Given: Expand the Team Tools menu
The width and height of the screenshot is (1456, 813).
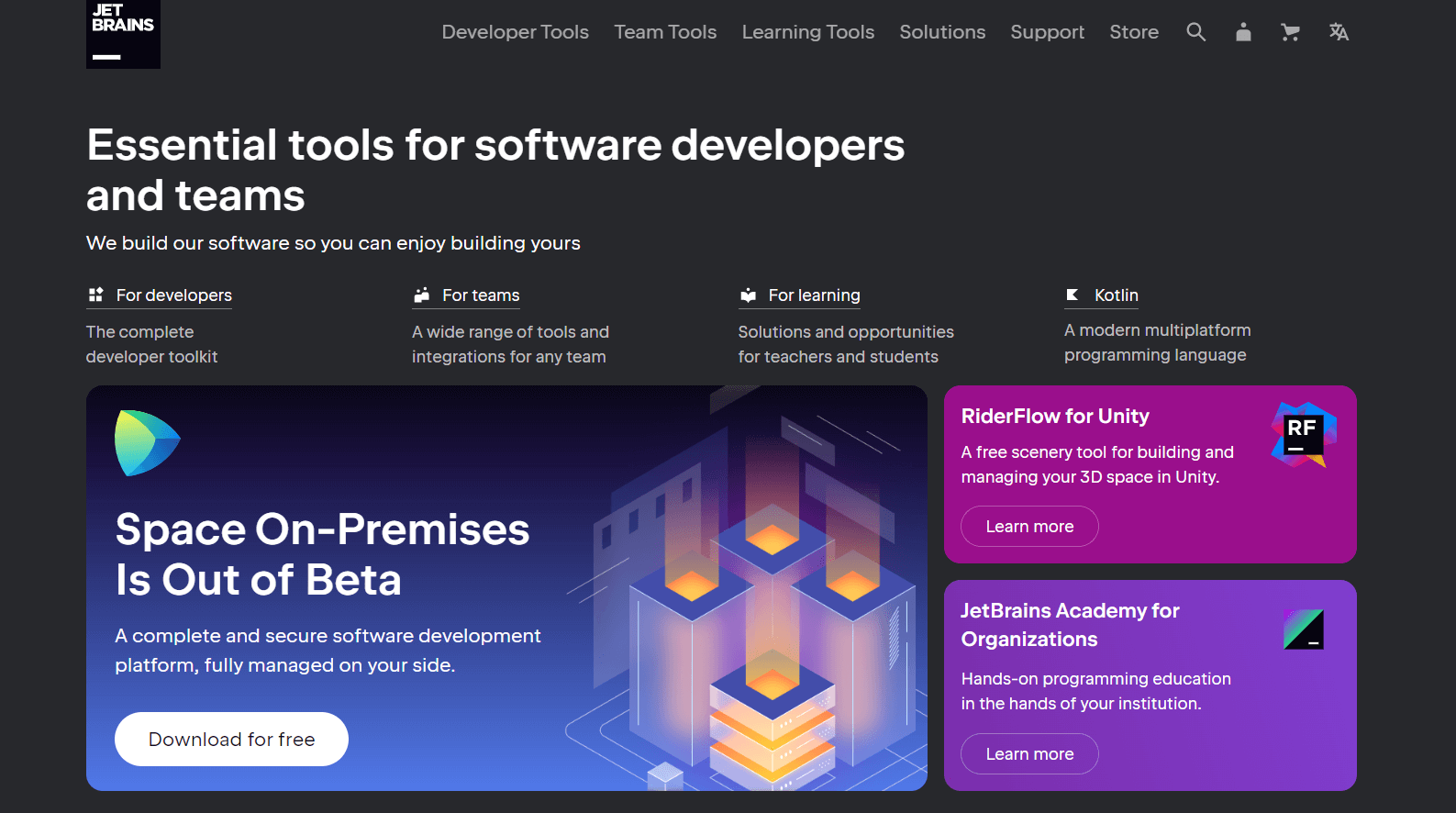Looking at the screenshot, I should 665,32.
